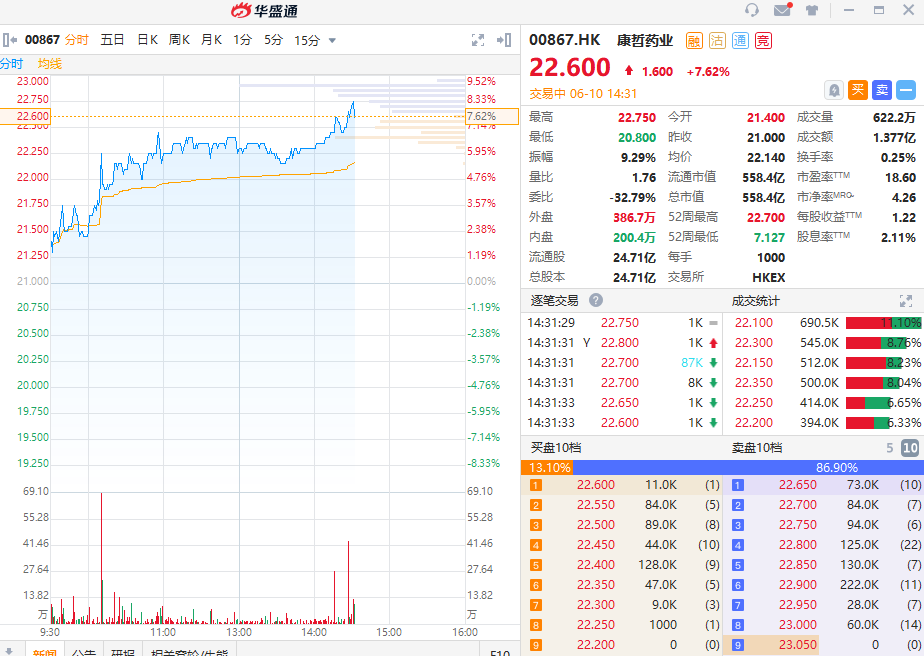Open more chart periods dropdown arrow

click(x=332, y=41)
